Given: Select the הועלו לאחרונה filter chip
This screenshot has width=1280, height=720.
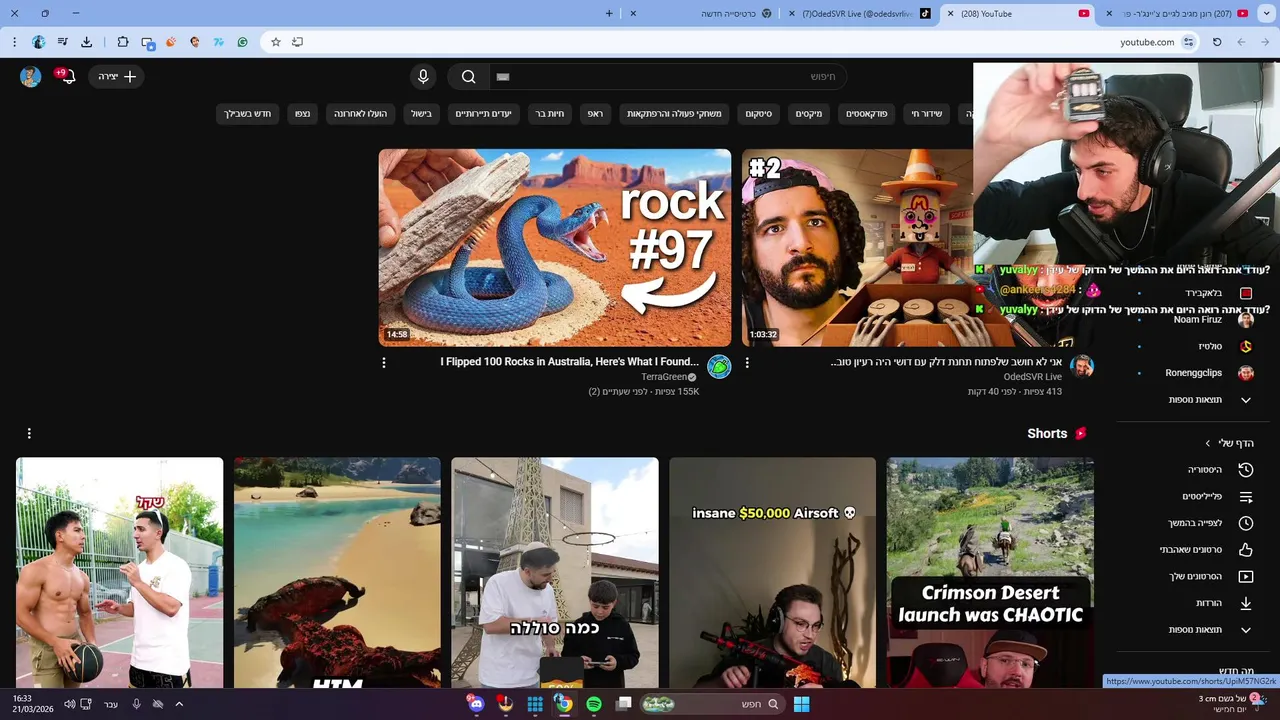Looking at the screenshot, I should 361,114.
